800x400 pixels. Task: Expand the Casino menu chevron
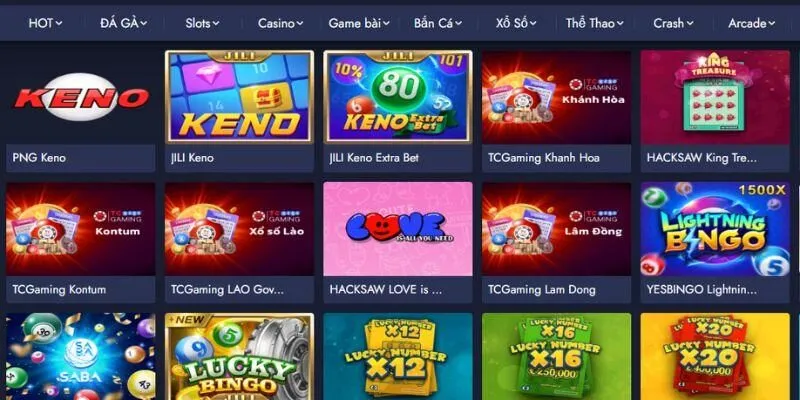coord(299,23)
